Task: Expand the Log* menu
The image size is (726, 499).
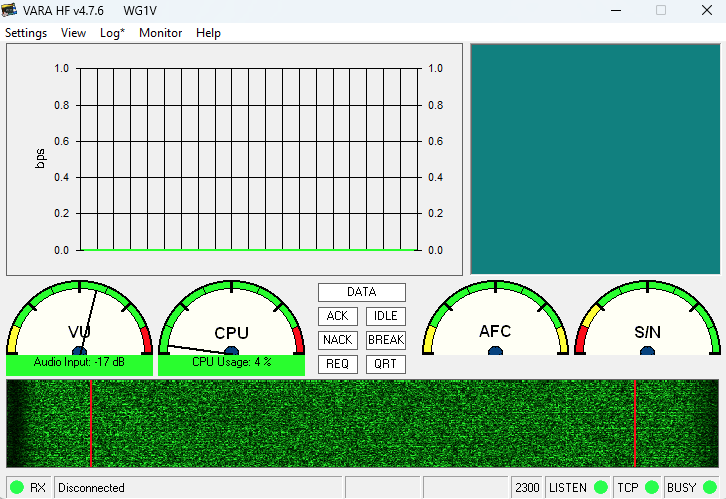Action: pos(112,33)
